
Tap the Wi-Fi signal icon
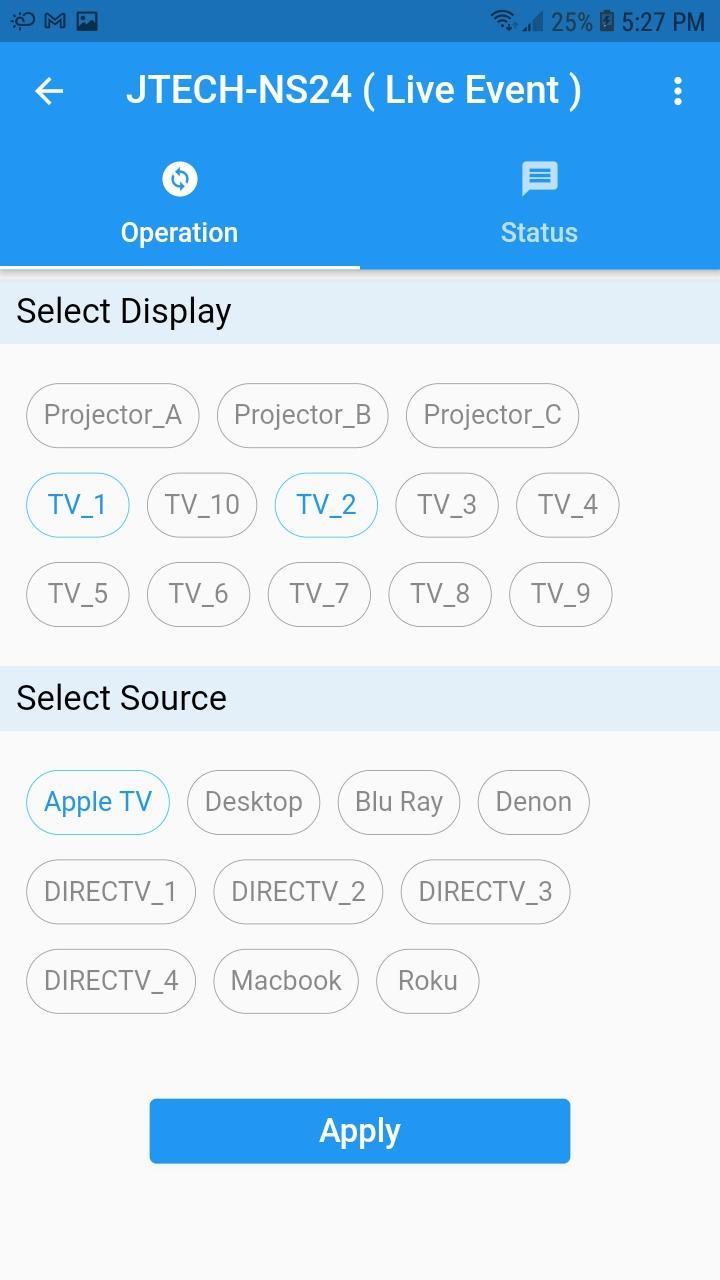pos(503,20)
